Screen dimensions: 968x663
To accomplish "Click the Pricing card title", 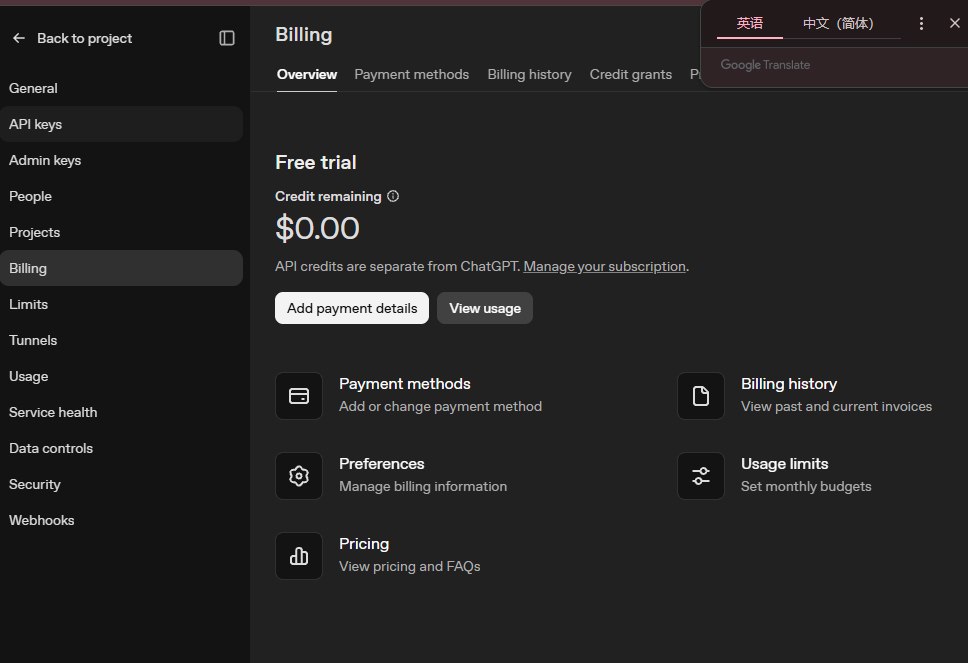I will coord(364,544).
